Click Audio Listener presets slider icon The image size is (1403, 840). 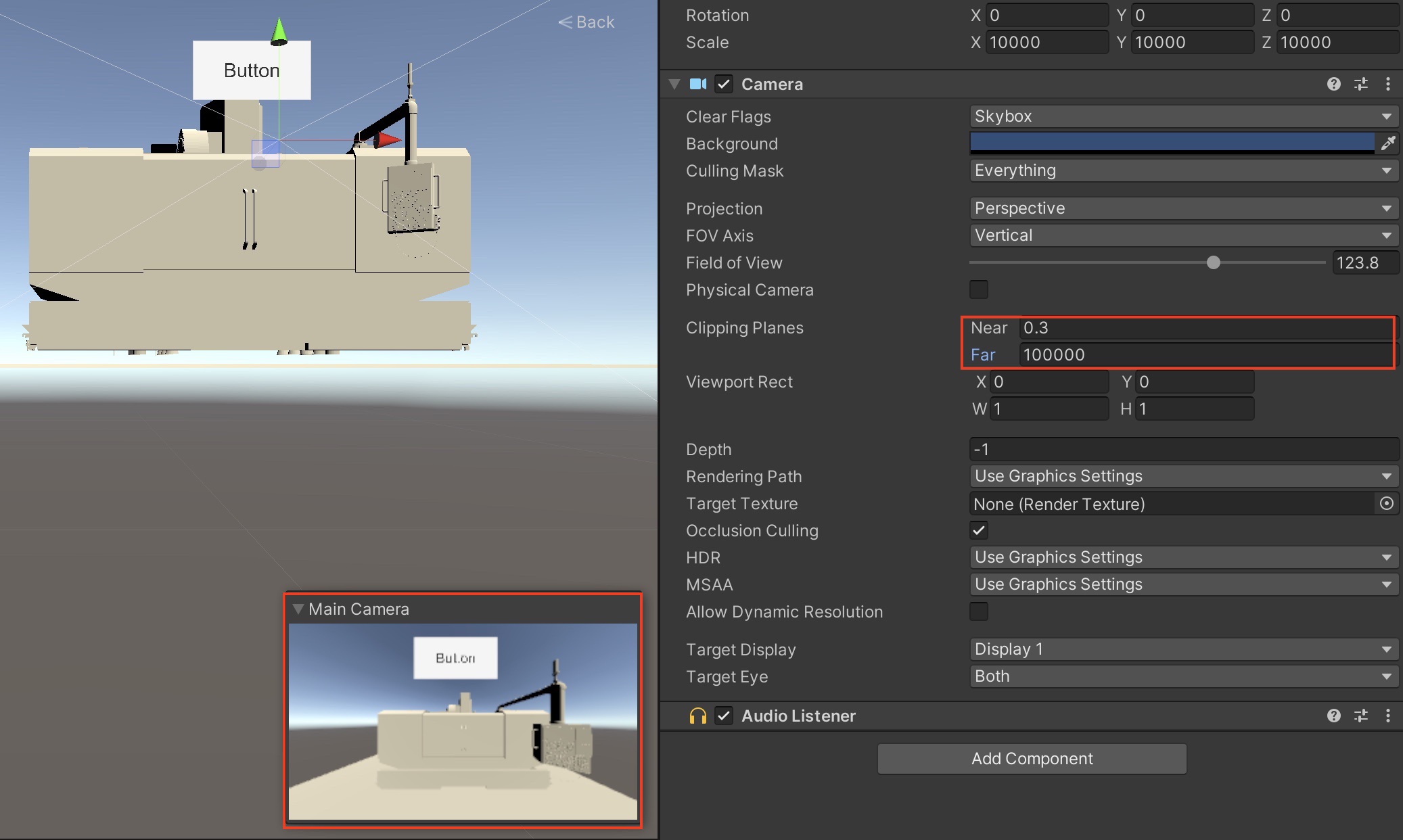[x=1360, y=716]
